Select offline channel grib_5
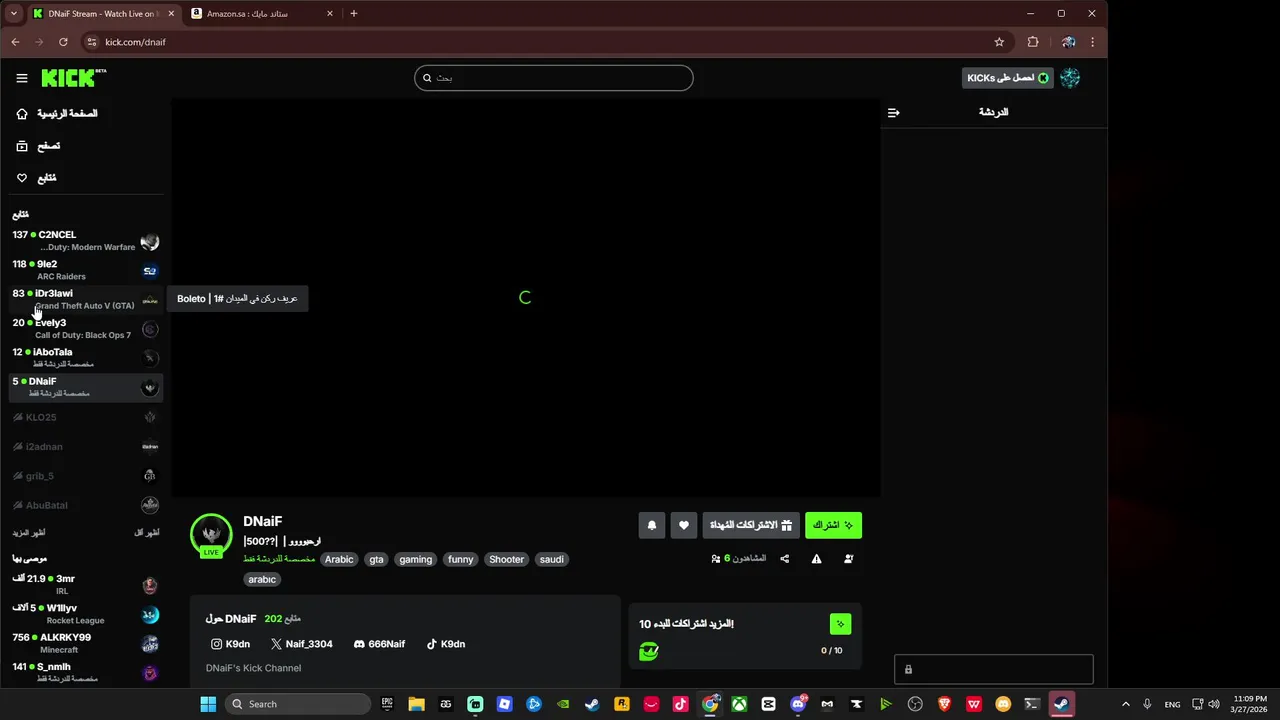 (x=86, y=476)
